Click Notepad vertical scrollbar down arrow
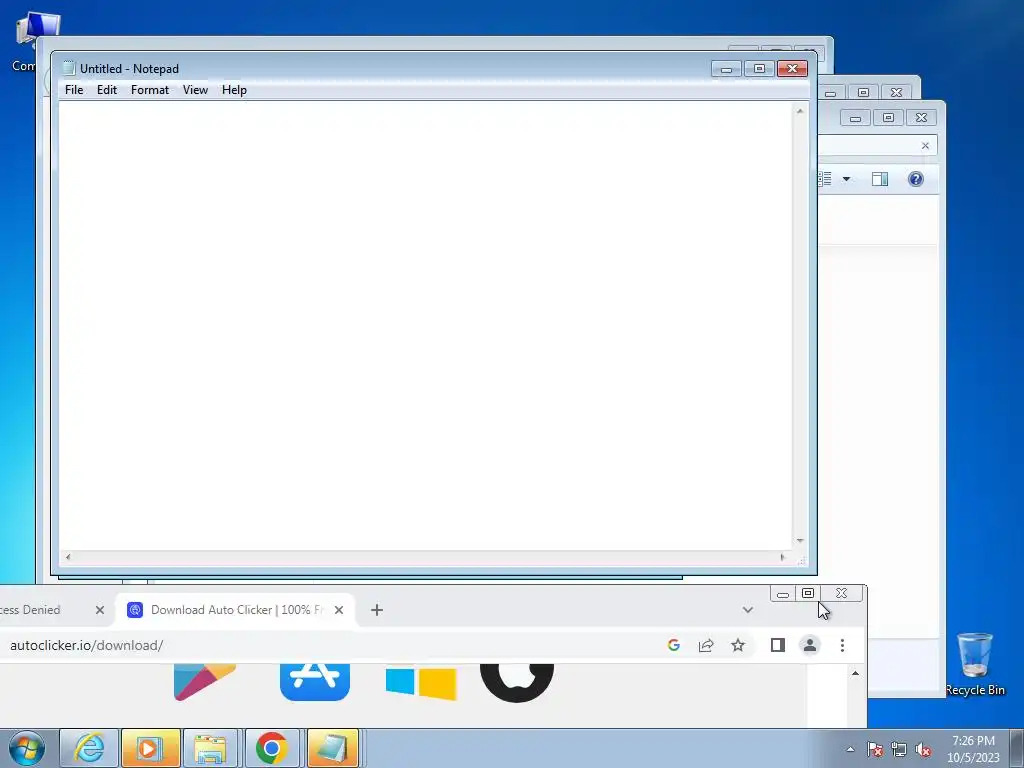The width and height of the screenshot is (1024, 768). [x=800, y=541]
